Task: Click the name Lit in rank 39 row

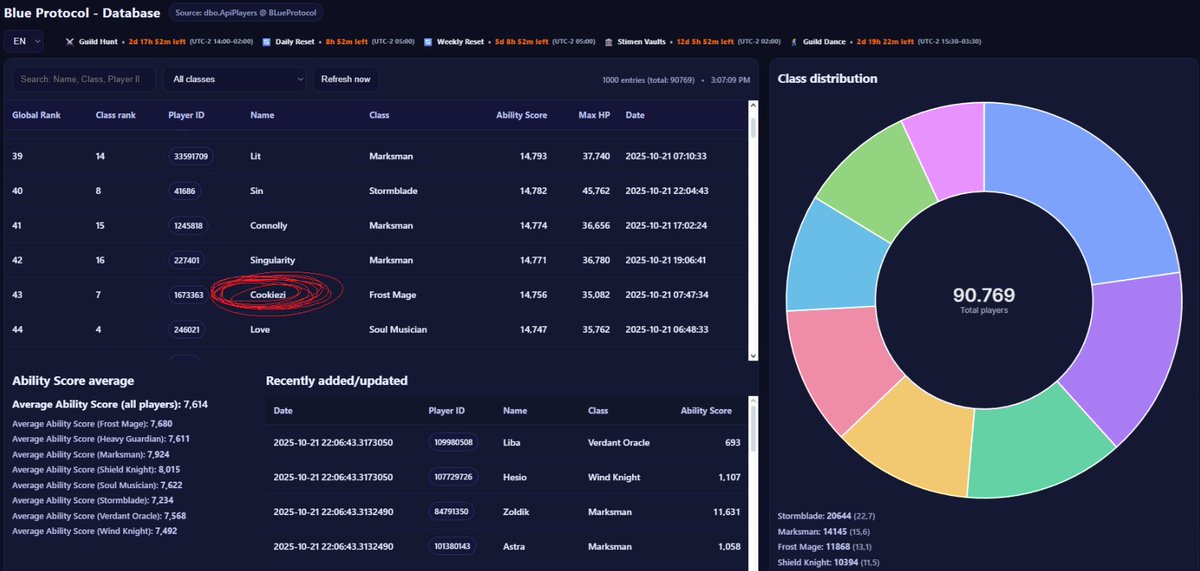Action: [256, 156]
